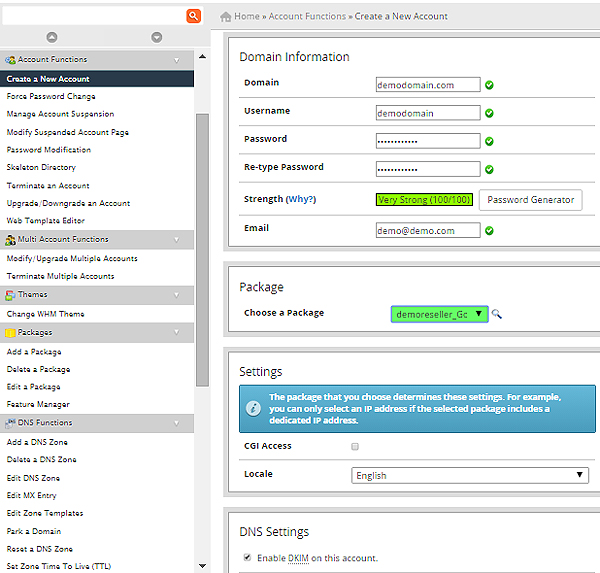
Task: Collapse the Account Functions section arrow
Action: [177, 60]
